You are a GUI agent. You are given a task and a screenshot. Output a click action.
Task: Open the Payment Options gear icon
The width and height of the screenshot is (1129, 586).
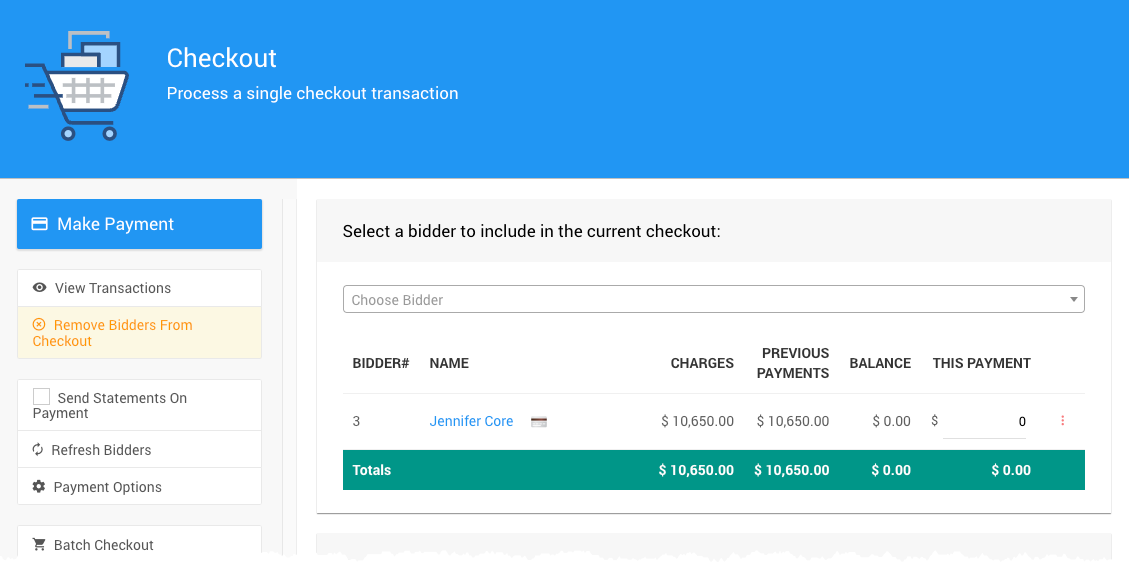[x=39, y=487]
